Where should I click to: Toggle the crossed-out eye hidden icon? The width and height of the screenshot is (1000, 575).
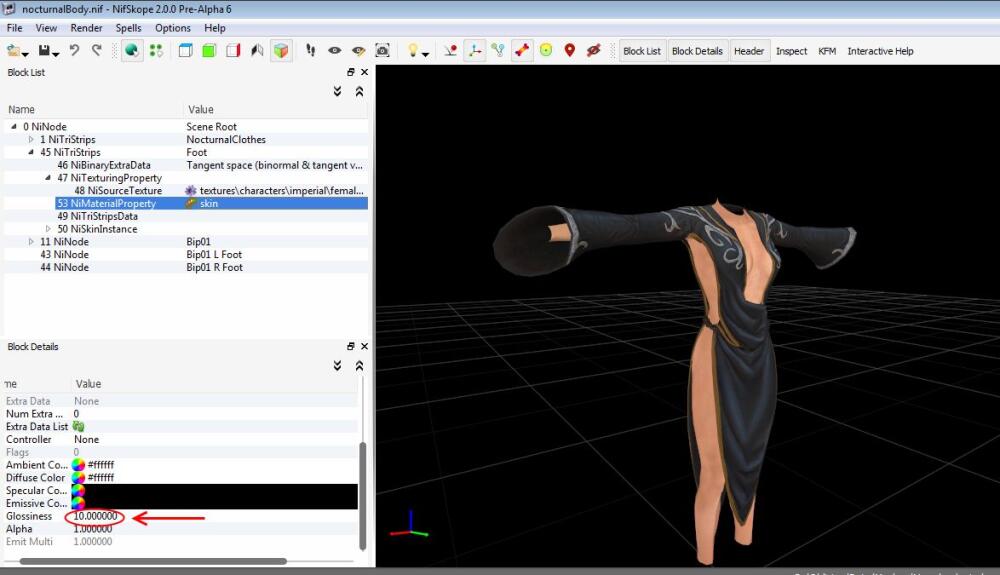[x=594, y=50]
